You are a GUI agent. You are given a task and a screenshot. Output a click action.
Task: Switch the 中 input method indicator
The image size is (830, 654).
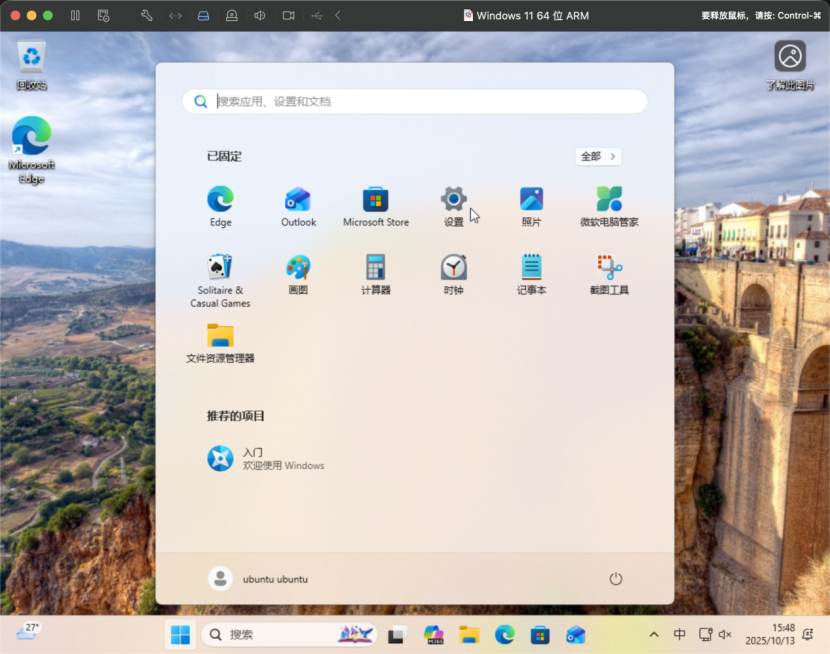tap(679, 634)
